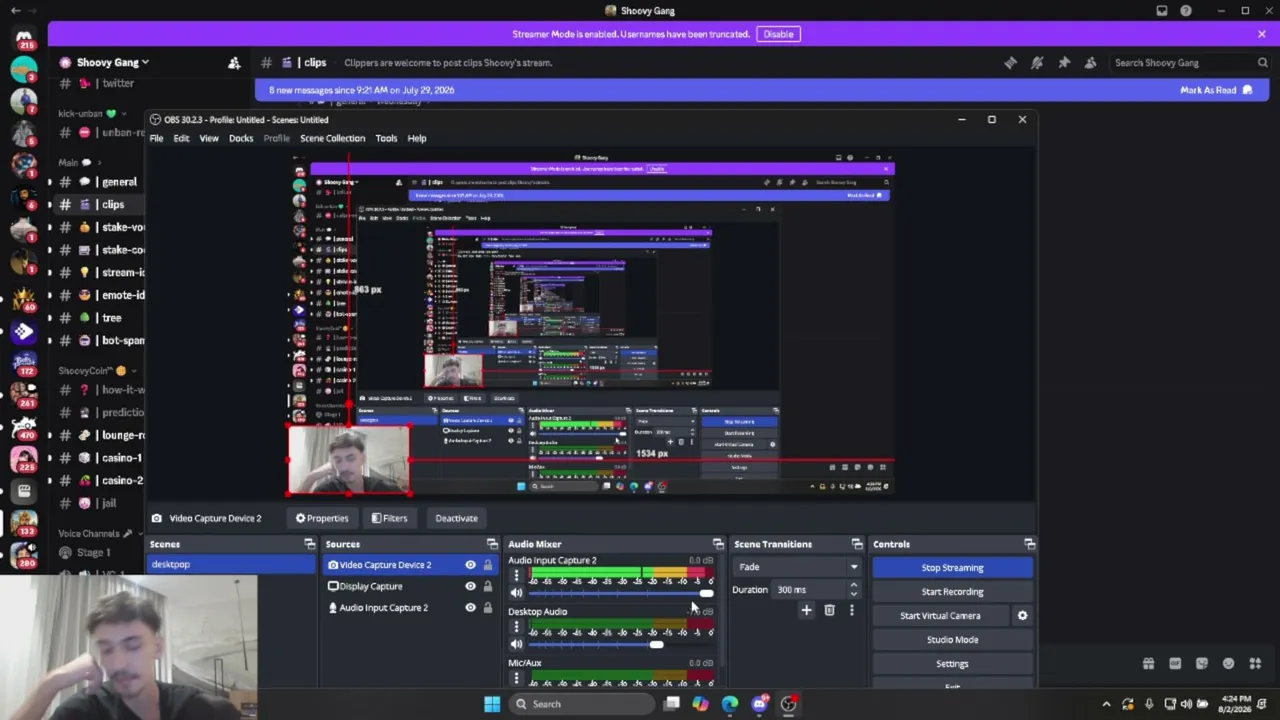This screenshot has height=720, width=1280.
Task: Click the transition Duration field
Action: [808, 590]
